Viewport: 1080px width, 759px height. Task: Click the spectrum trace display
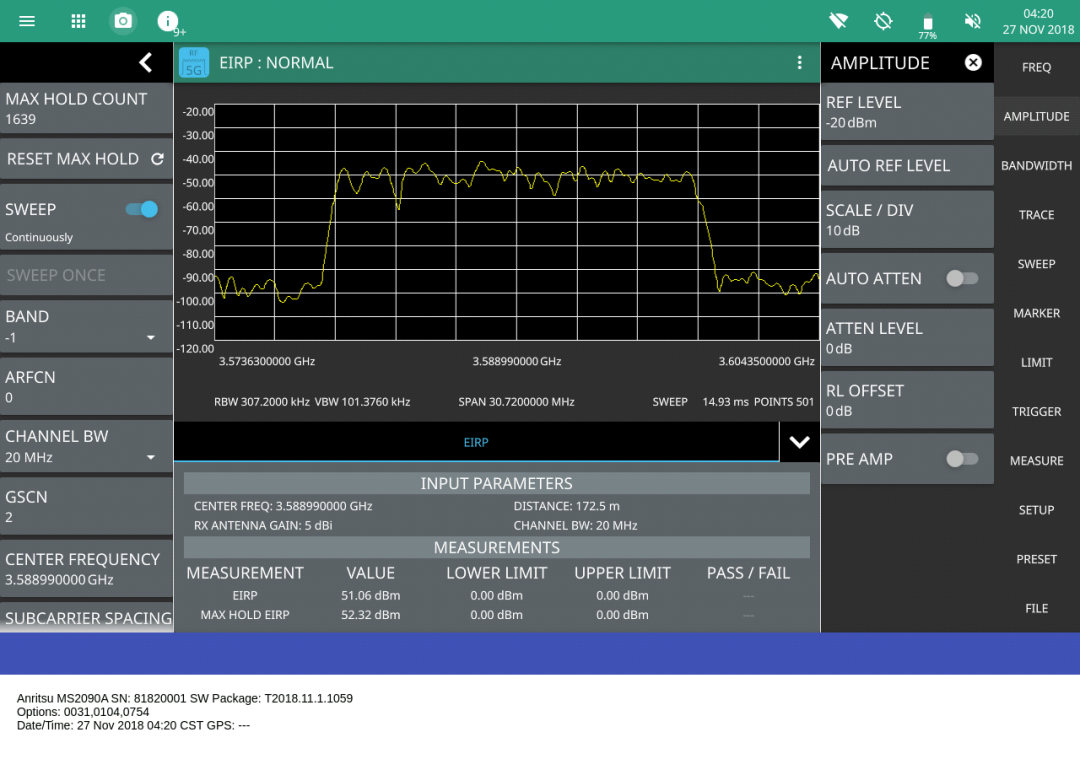517,222
